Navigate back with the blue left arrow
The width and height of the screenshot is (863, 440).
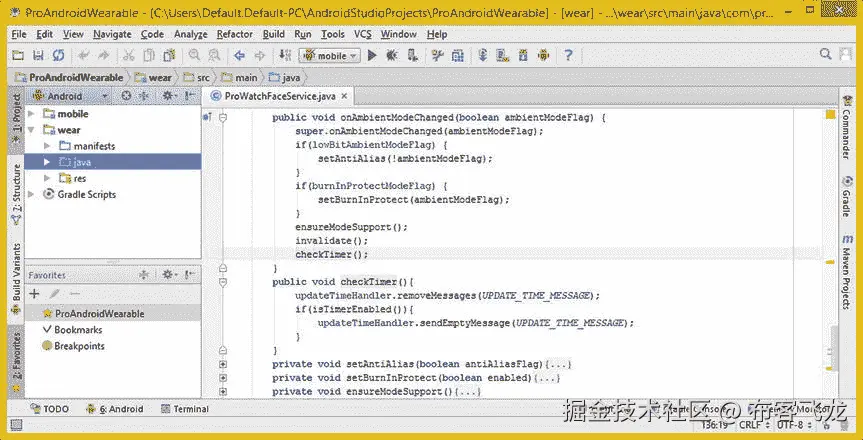click(239, 55)
